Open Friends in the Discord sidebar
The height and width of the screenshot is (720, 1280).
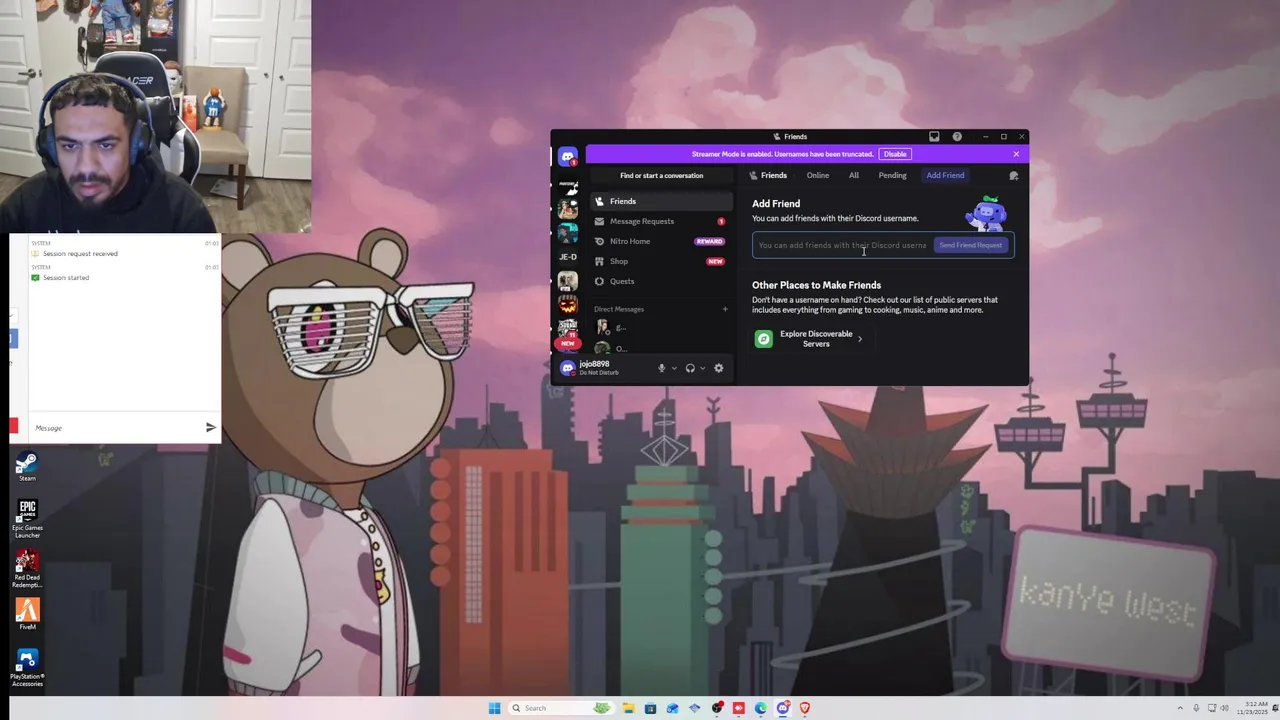(661, 201)
